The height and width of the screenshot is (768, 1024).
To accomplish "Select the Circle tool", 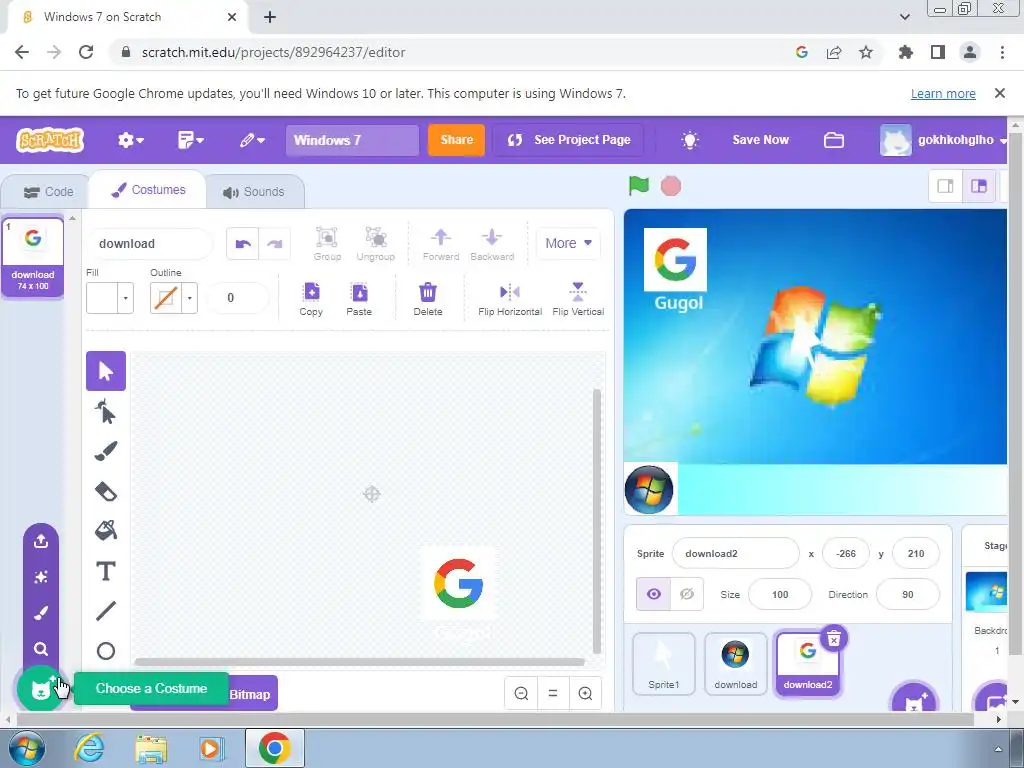I will [x=106, y=650].
